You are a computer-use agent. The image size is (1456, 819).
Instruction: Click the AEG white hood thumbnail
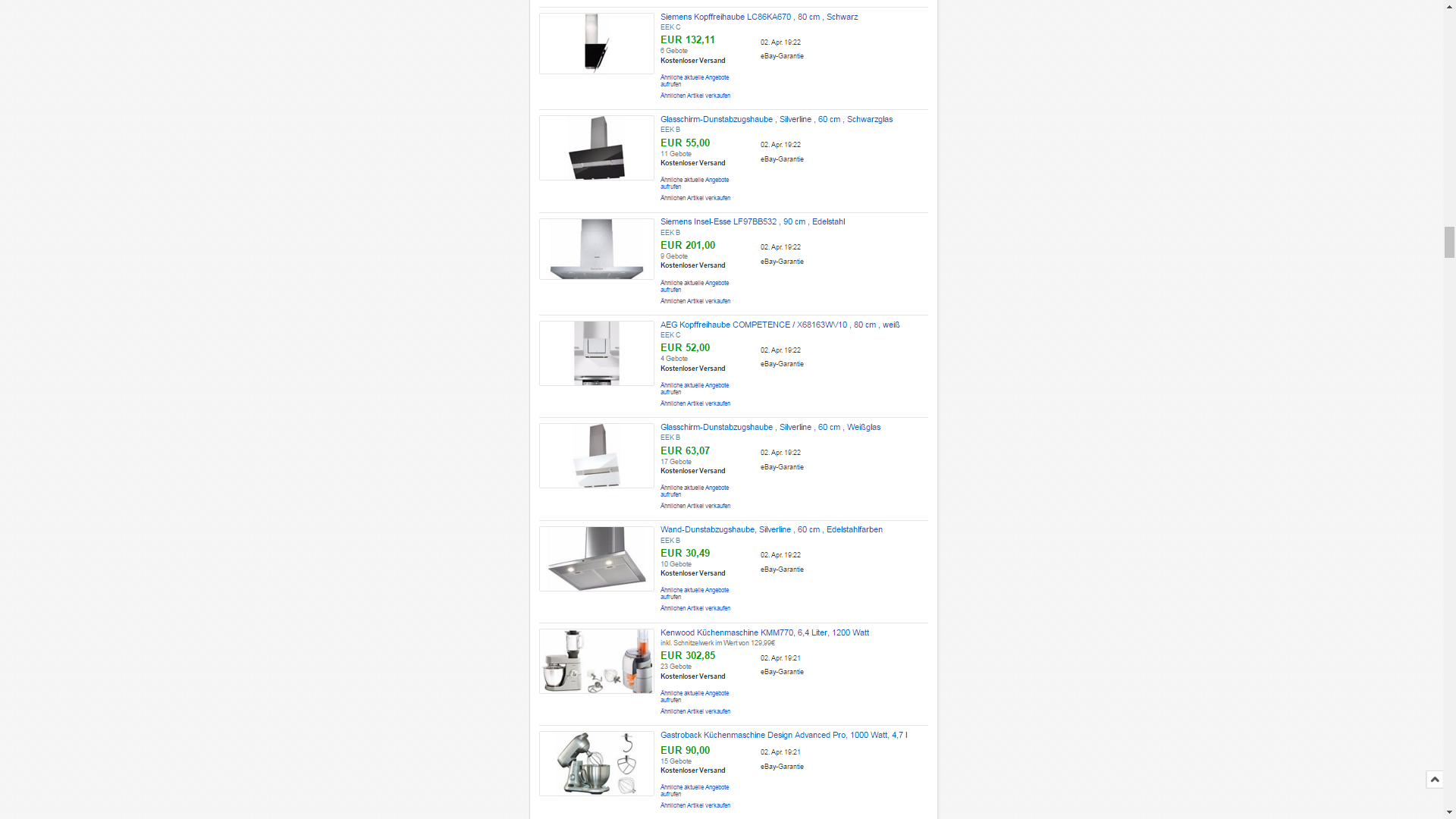(597, 353)
